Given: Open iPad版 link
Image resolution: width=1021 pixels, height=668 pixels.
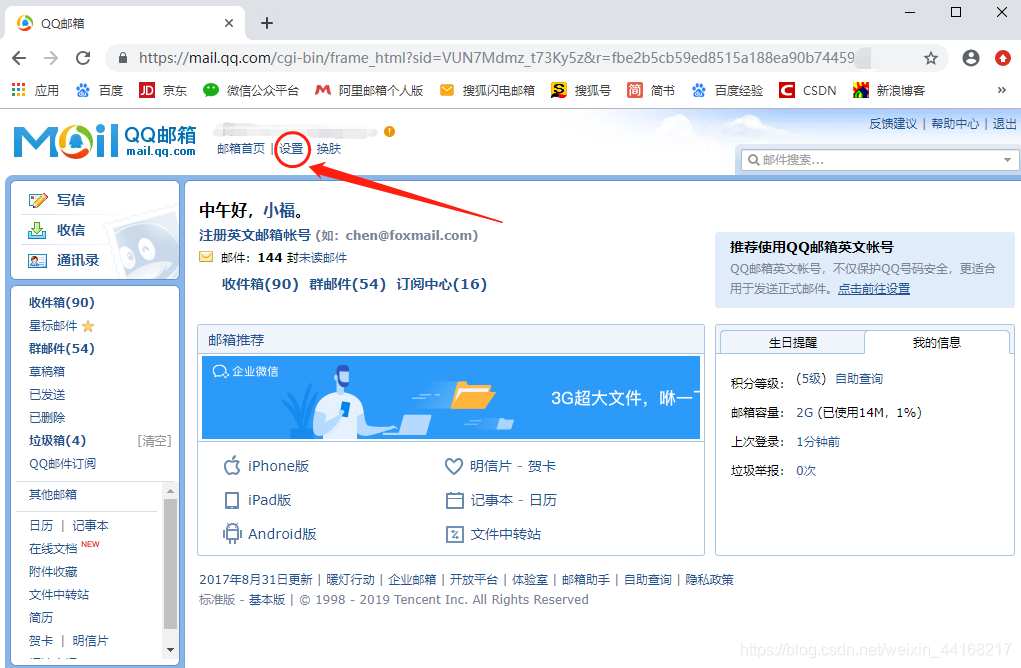Looking at the screenshot, I should point(257,500).
